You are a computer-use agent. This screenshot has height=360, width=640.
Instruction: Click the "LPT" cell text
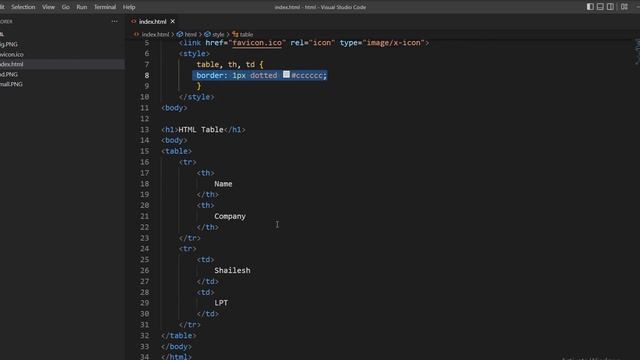pyautogui.click(x=221, y=303)
